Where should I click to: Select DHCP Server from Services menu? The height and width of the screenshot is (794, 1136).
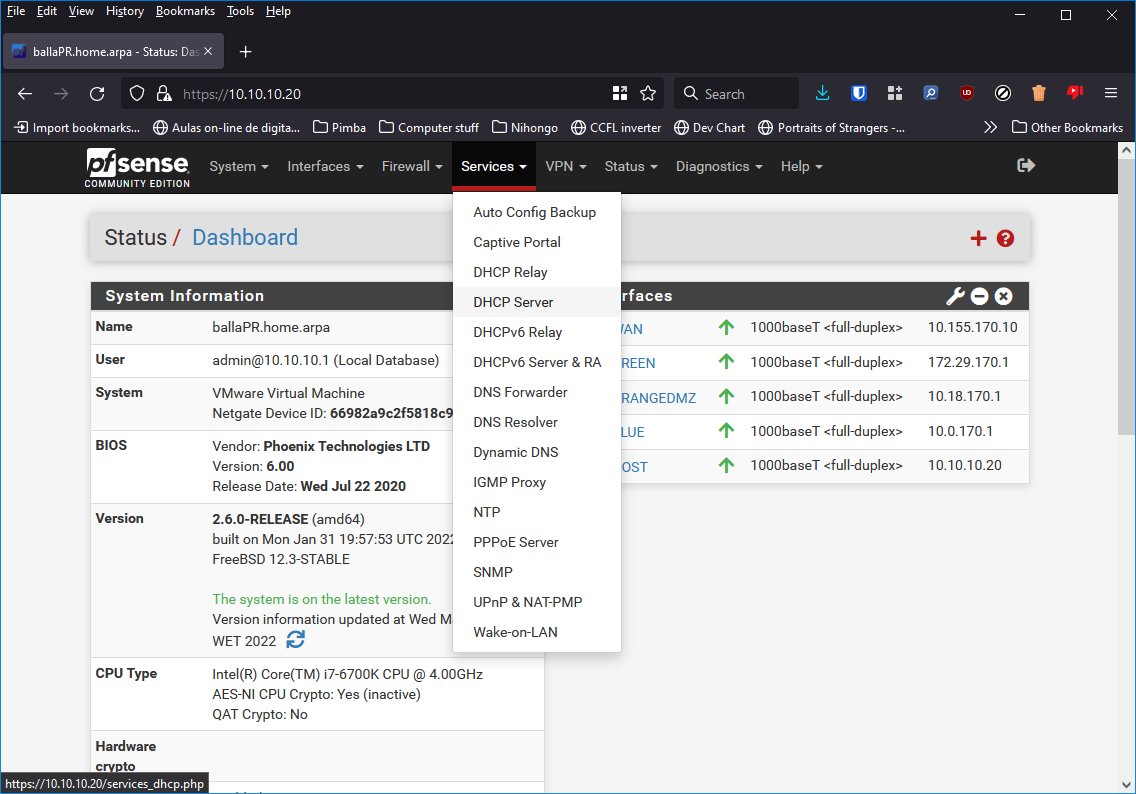point(513,302)
